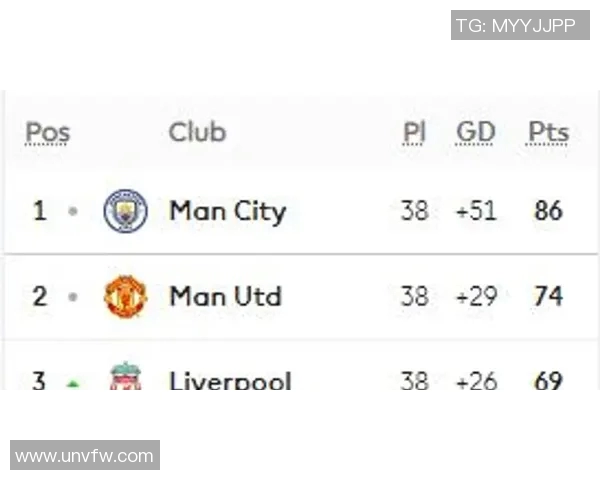Click the Liverpool club crest
This screenshot has height=480, width=600.
126,378
